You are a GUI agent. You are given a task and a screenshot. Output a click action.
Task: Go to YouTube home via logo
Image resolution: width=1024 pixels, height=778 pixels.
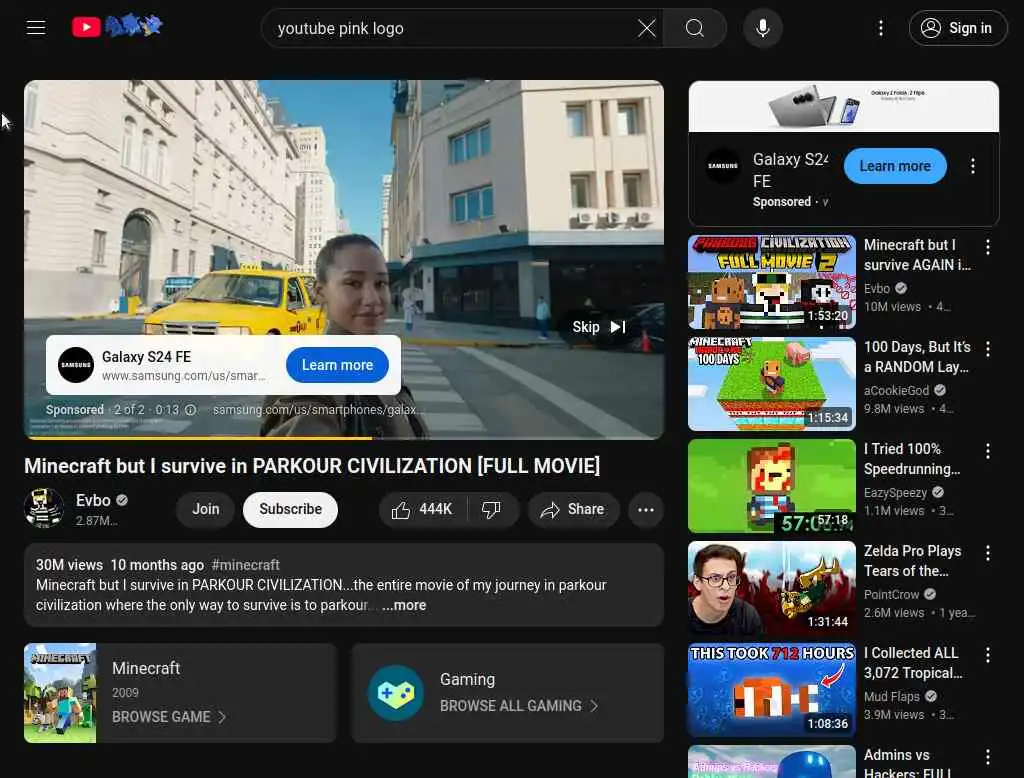(117, 27)
